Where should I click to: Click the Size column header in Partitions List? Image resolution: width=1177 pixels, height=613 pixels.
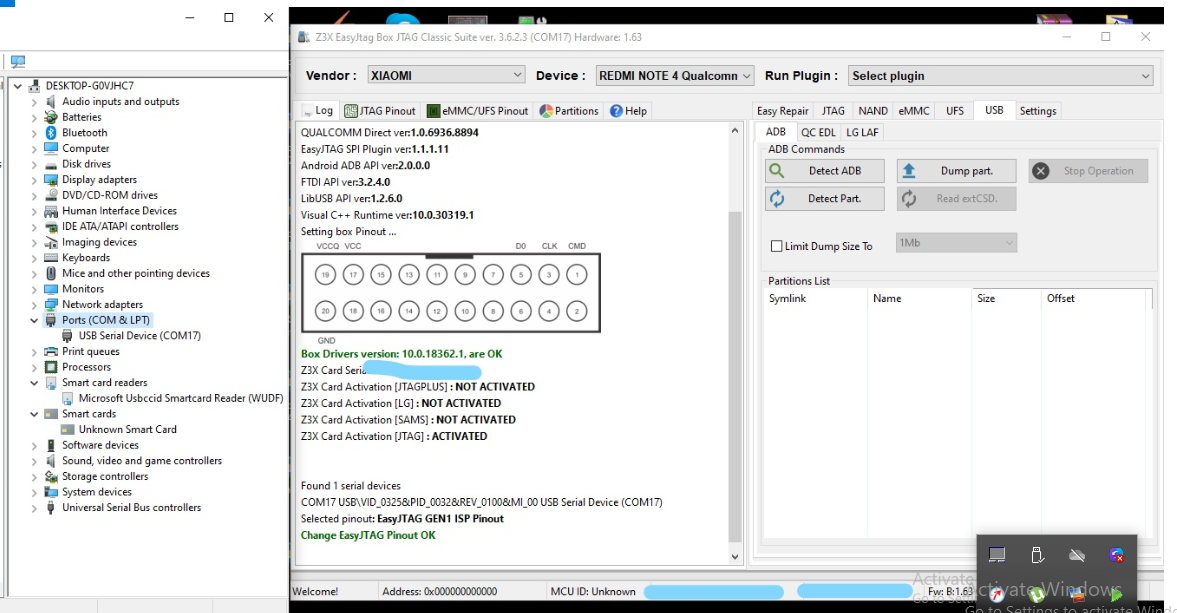(986, 298)
